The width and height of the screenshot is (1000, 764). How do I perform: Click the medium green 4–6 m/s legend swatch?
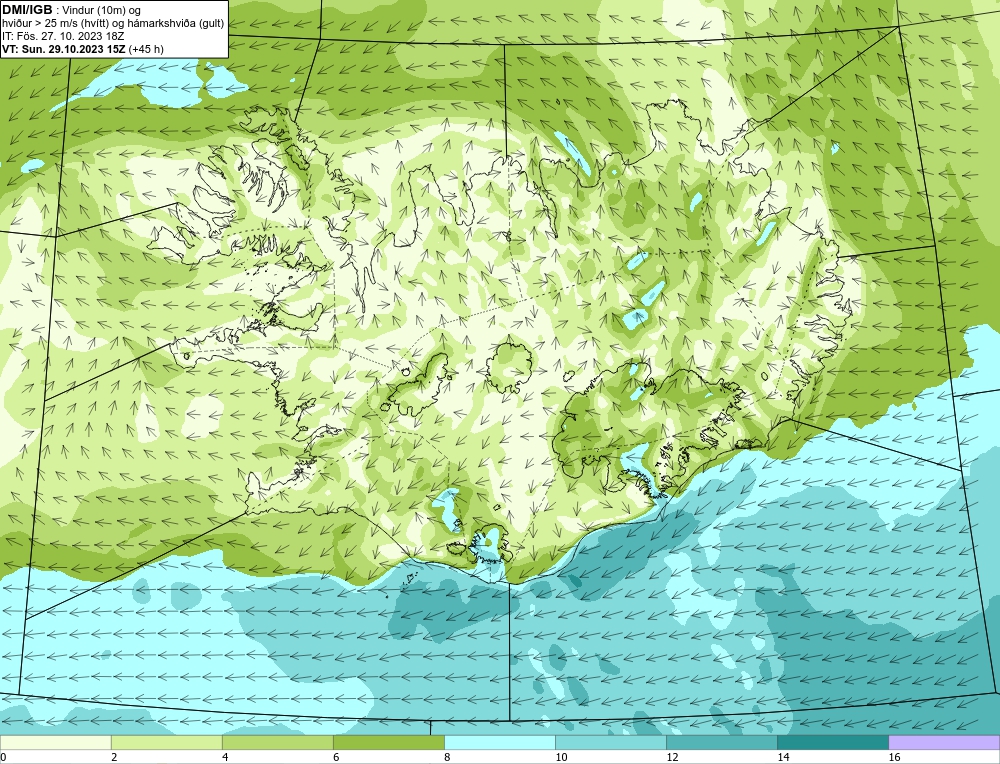click(277, 742)
